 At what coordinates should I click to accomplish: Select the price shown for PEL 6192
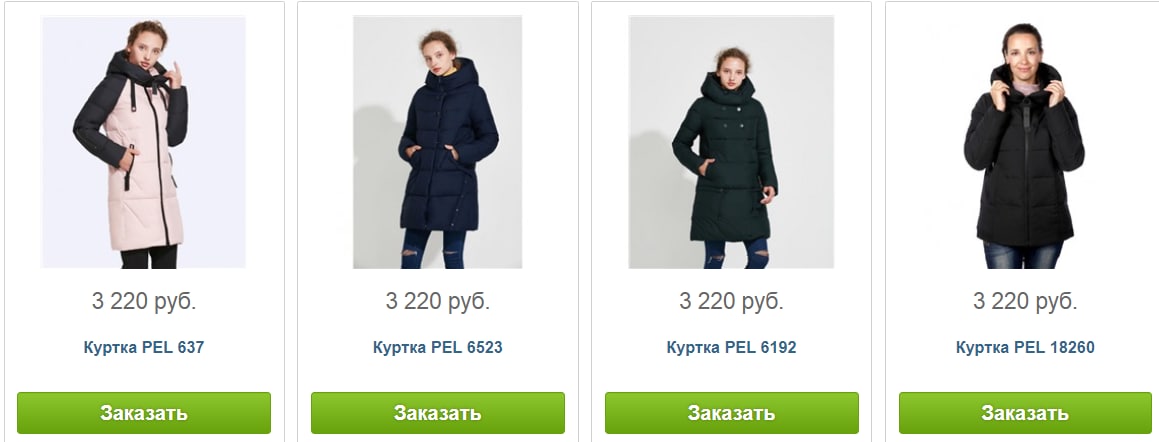(x=731, y=302)
